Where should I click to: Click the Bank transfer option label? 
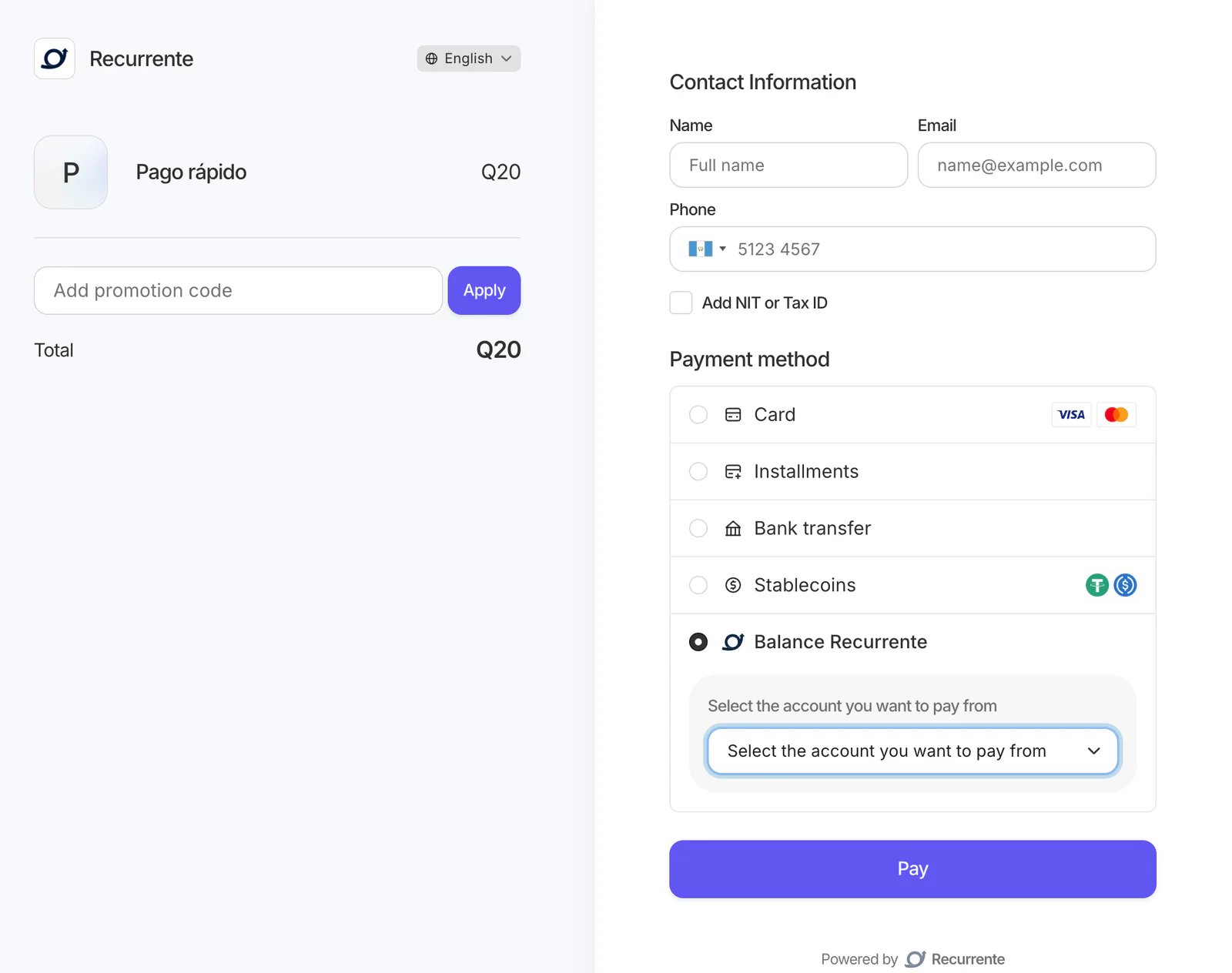tap(812, 529)
